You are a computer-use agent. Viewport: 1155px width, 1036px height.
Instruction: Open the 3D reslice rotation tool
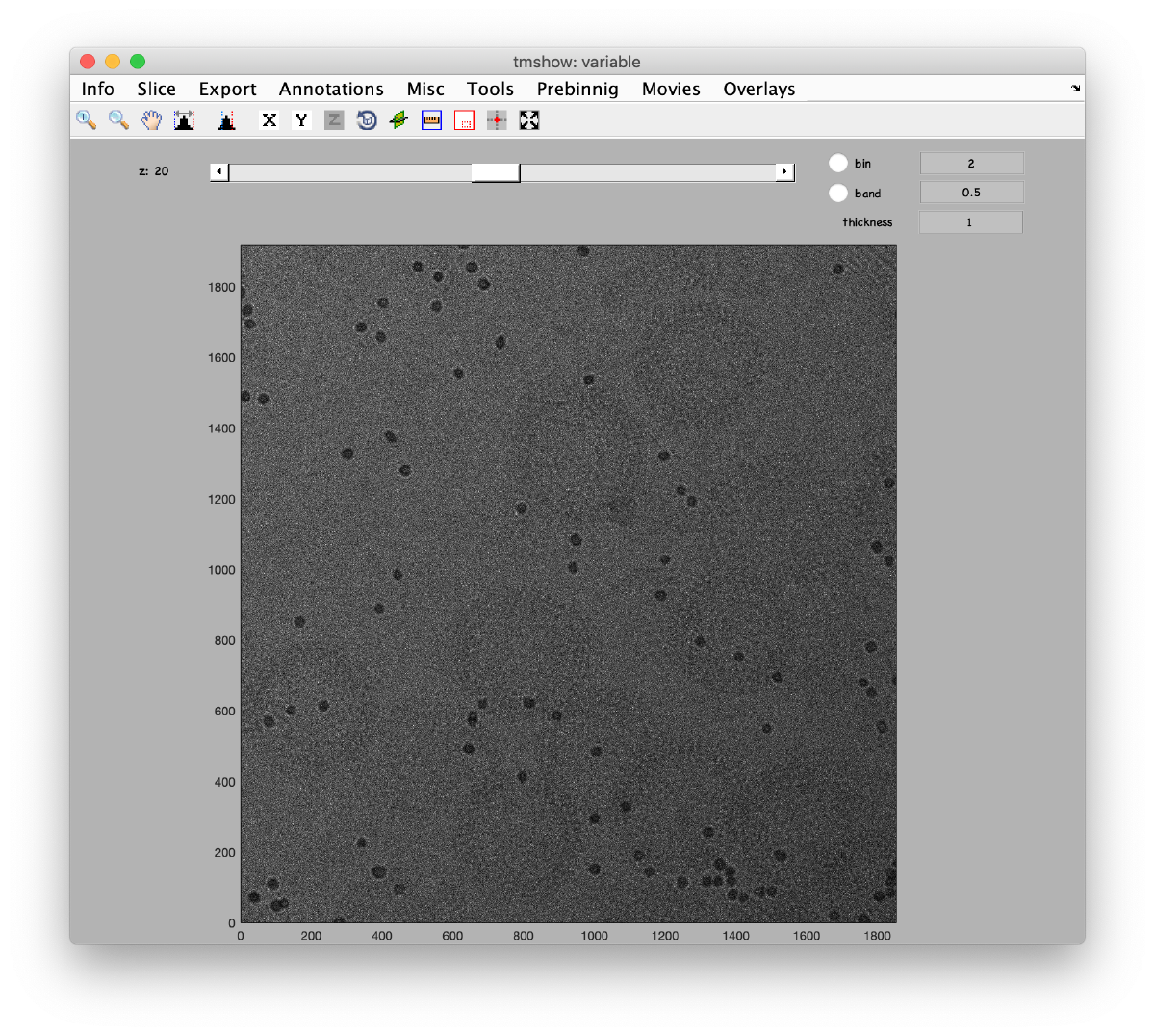click(367, 119)
